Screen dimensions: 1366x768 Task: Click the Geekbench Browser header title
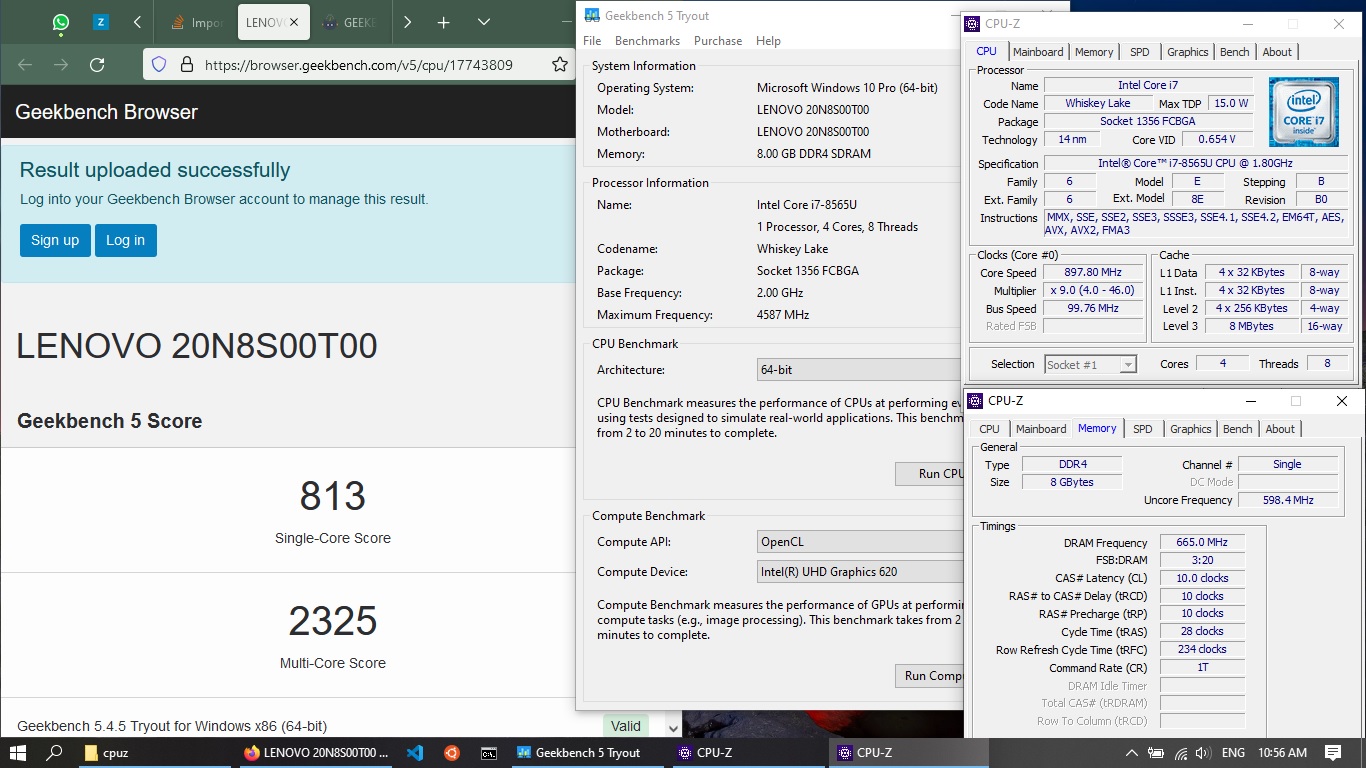[x=107, y=112]
